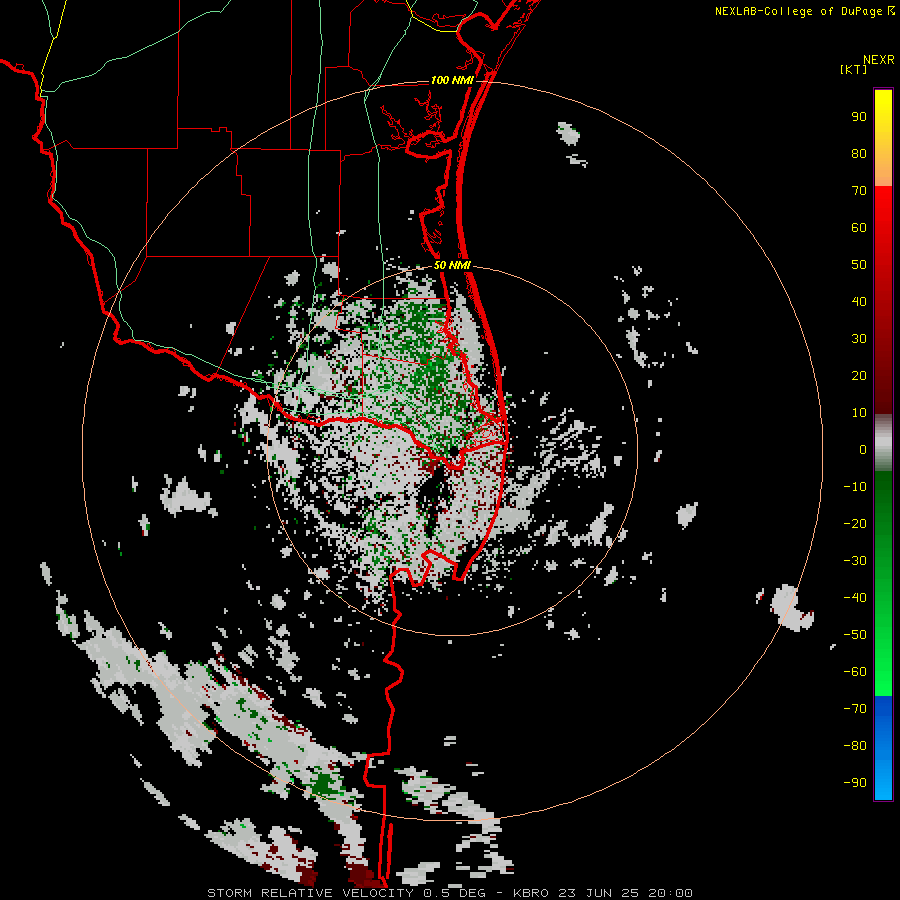Viewport: 900px width, 900px height.
Task: Click the 90 value on the velocity scale
Action: [859, 117]
